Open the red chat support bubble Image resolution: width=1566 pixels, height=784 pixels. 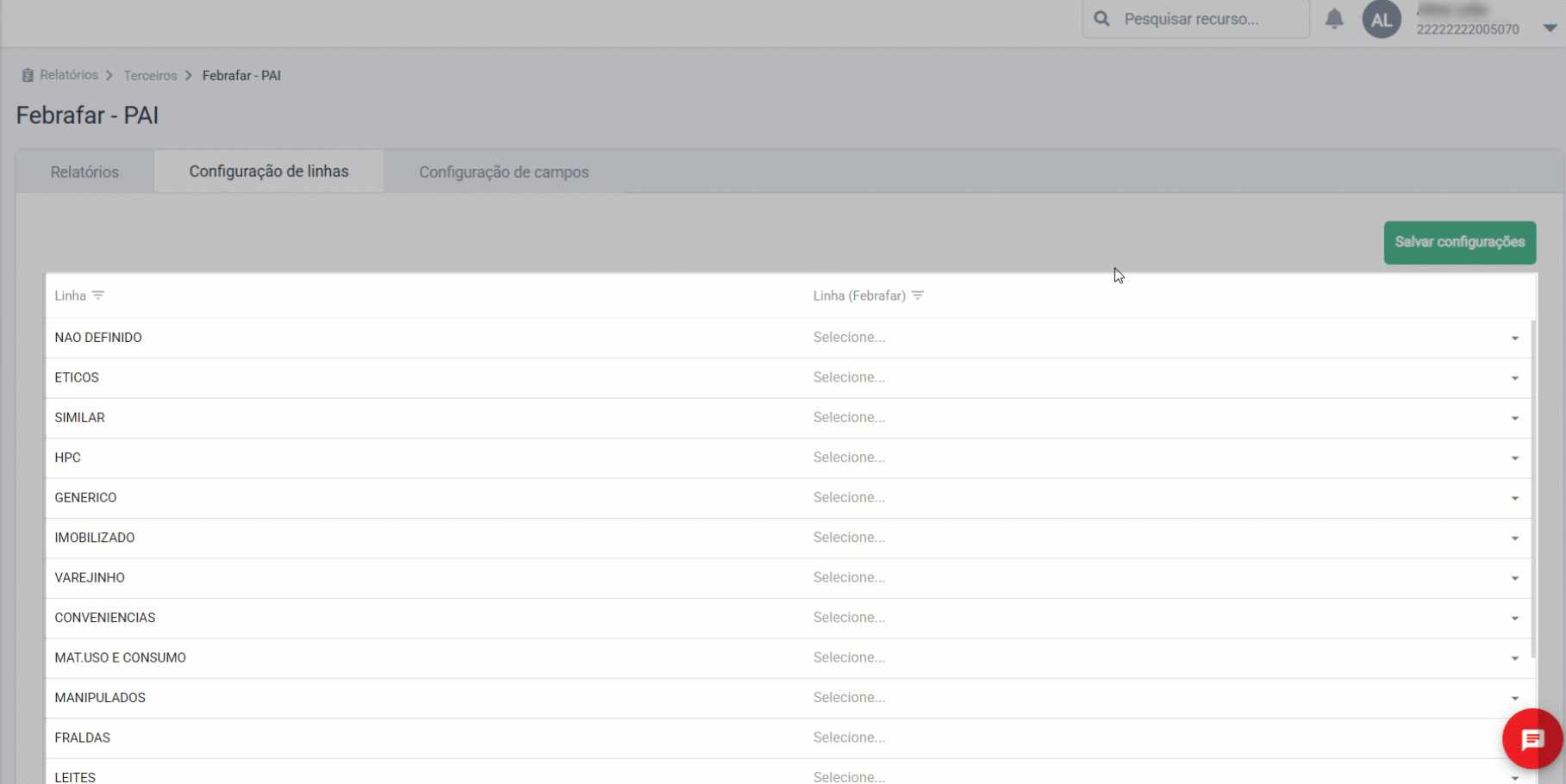click(1532, 738)
